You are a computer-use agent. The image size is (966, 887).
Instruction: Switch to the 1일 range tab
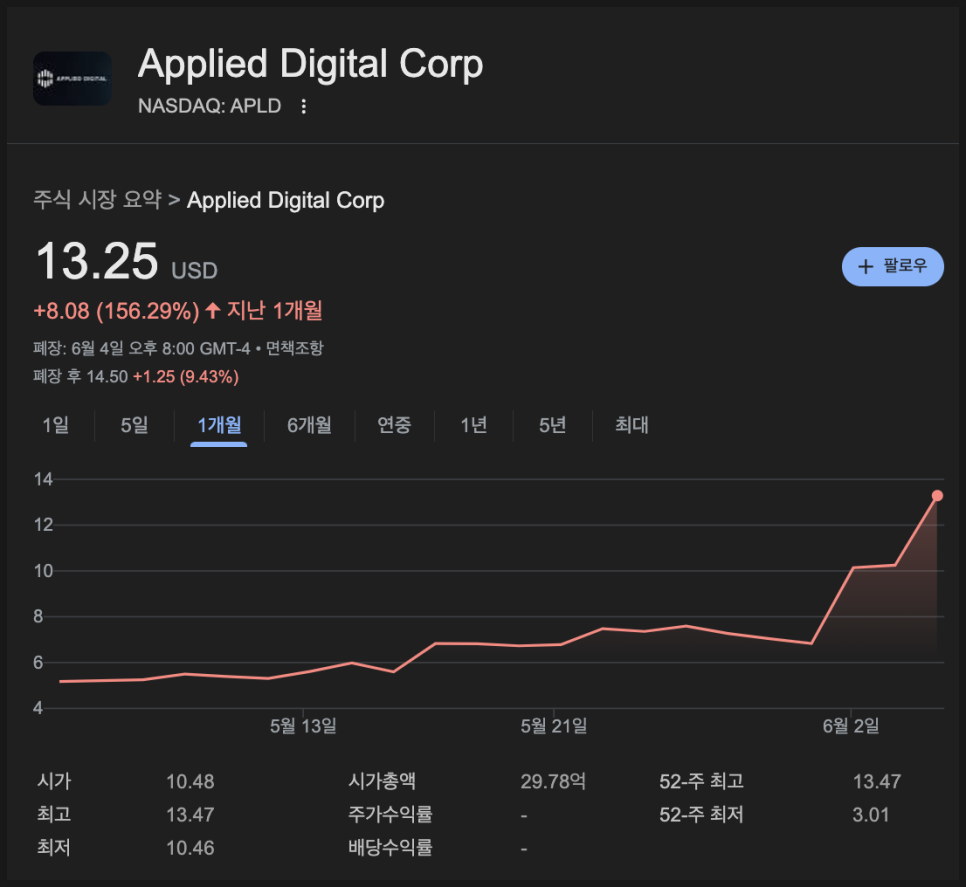55,425
